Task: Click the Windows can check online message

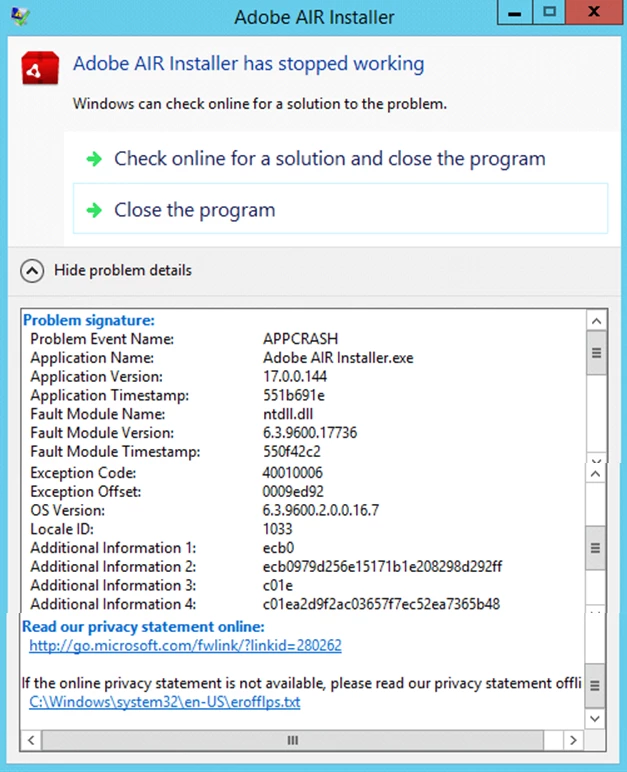Action: tap(260, 104)
